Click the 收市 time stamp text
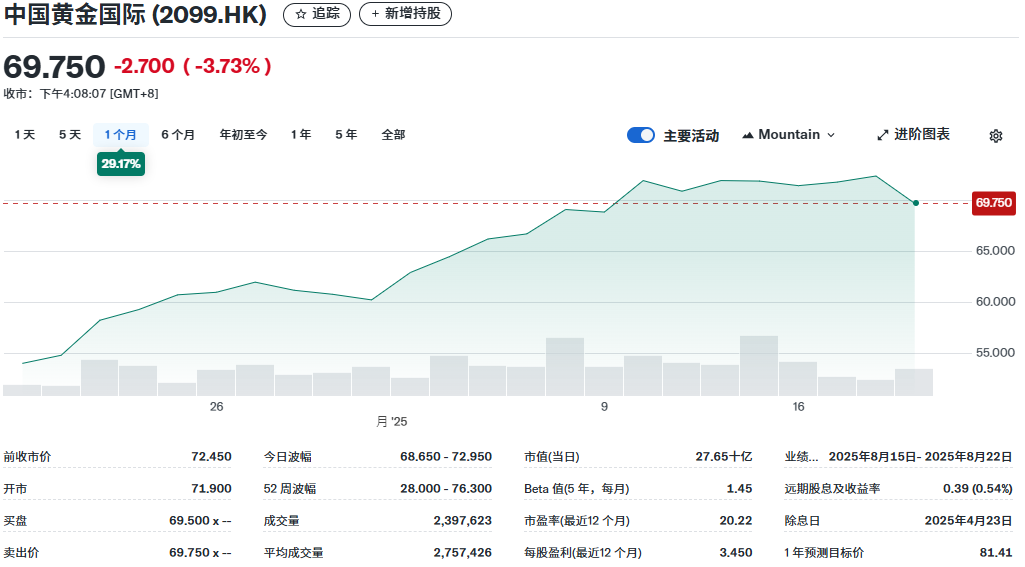Viewport: 1025px width, 567px height. 81,94
